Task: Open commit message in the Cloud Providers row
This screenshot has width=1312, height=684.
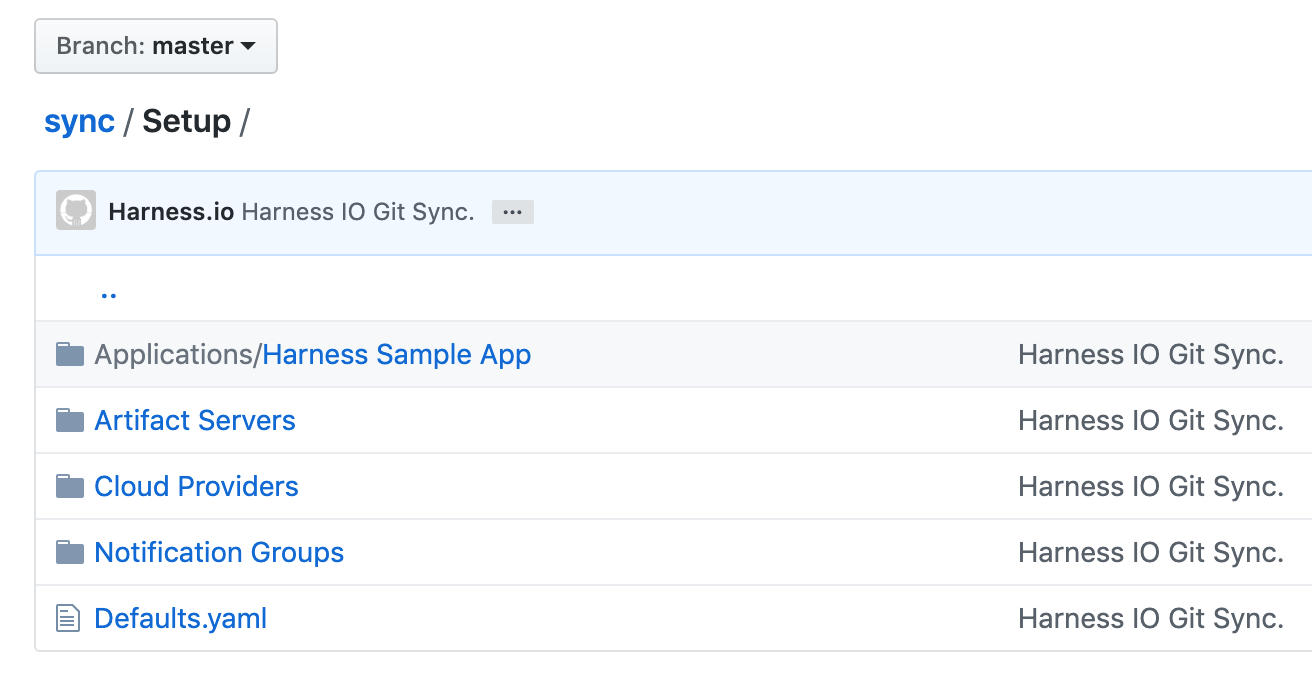Action: tap(1151, 486)
